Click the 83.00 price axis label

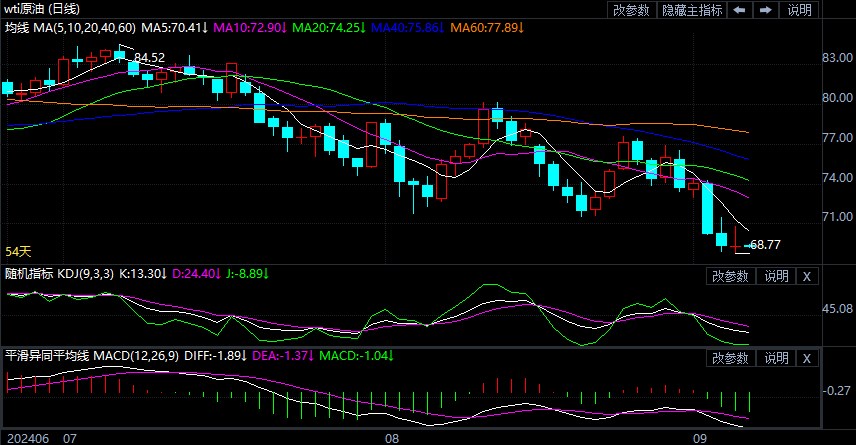(x=837, y=57)
